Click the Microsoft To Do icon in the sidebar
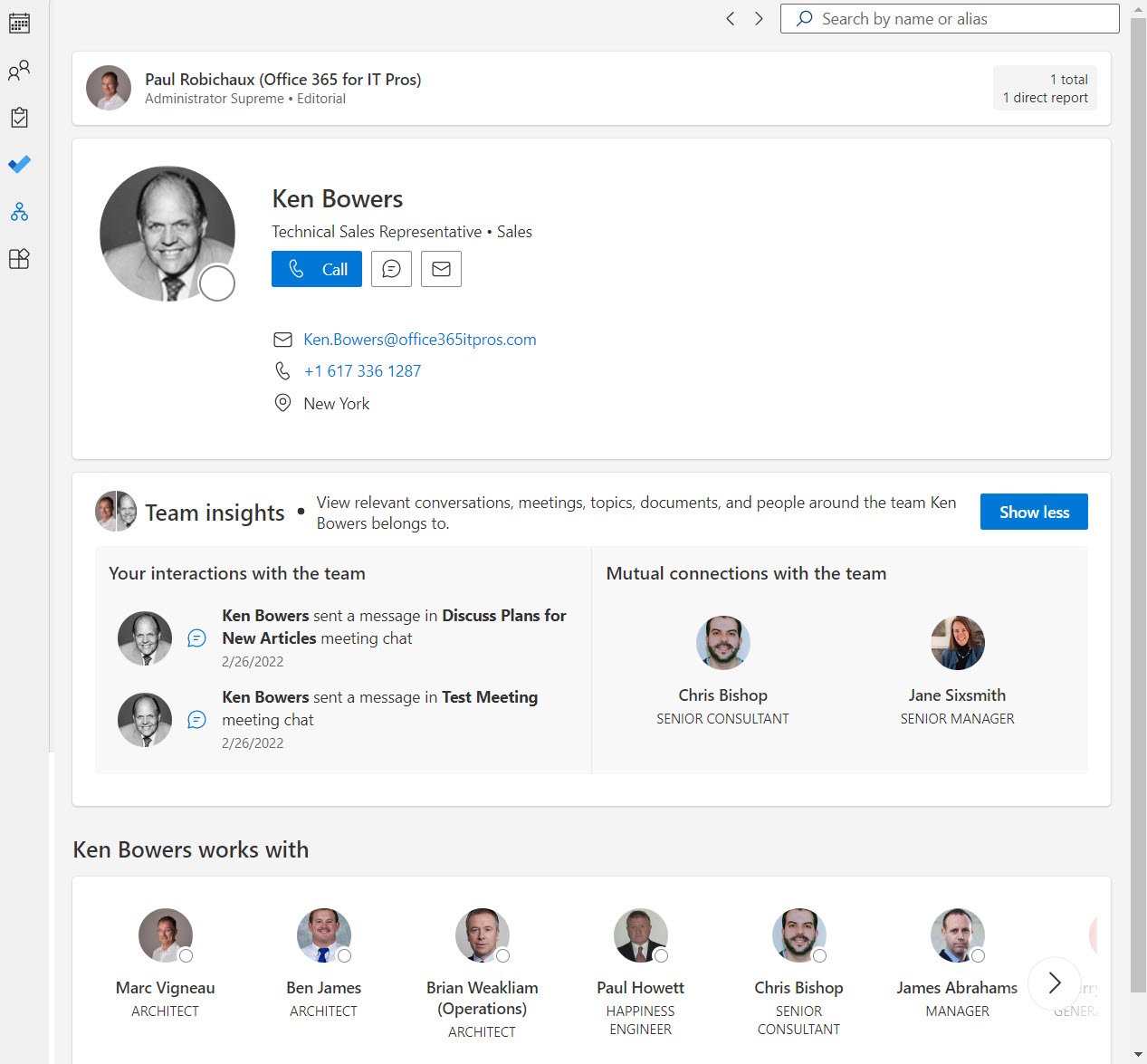The height and width of the screenshot is (1064, 1147). pos(19,164)
